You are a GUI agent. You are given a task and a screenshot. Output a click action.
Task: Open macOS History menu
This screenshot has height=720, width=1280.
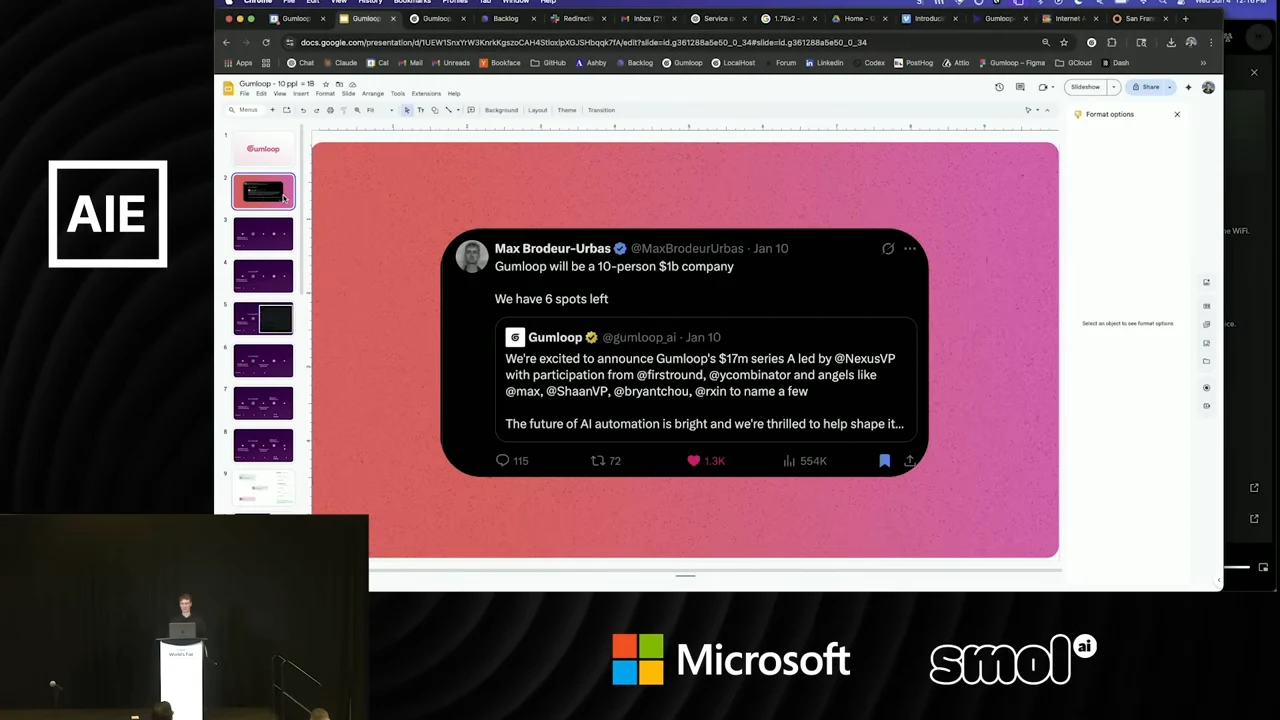click(370, 2)
